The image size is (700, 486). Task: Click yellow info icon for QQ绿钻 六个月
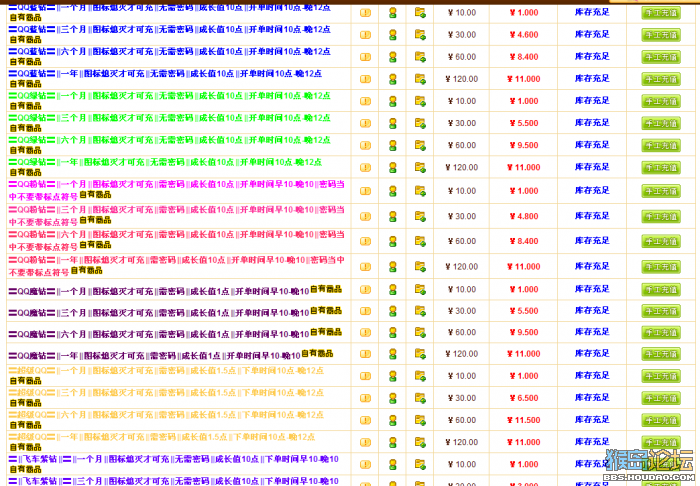pyautogui.click(x=365, y=145)
